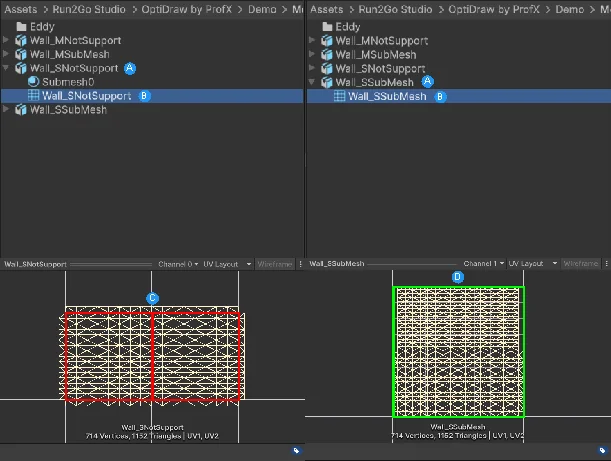Click the Submesh0 material sphere icon
The width and height of the screenshot is (611, 461).
pos(34,81)
